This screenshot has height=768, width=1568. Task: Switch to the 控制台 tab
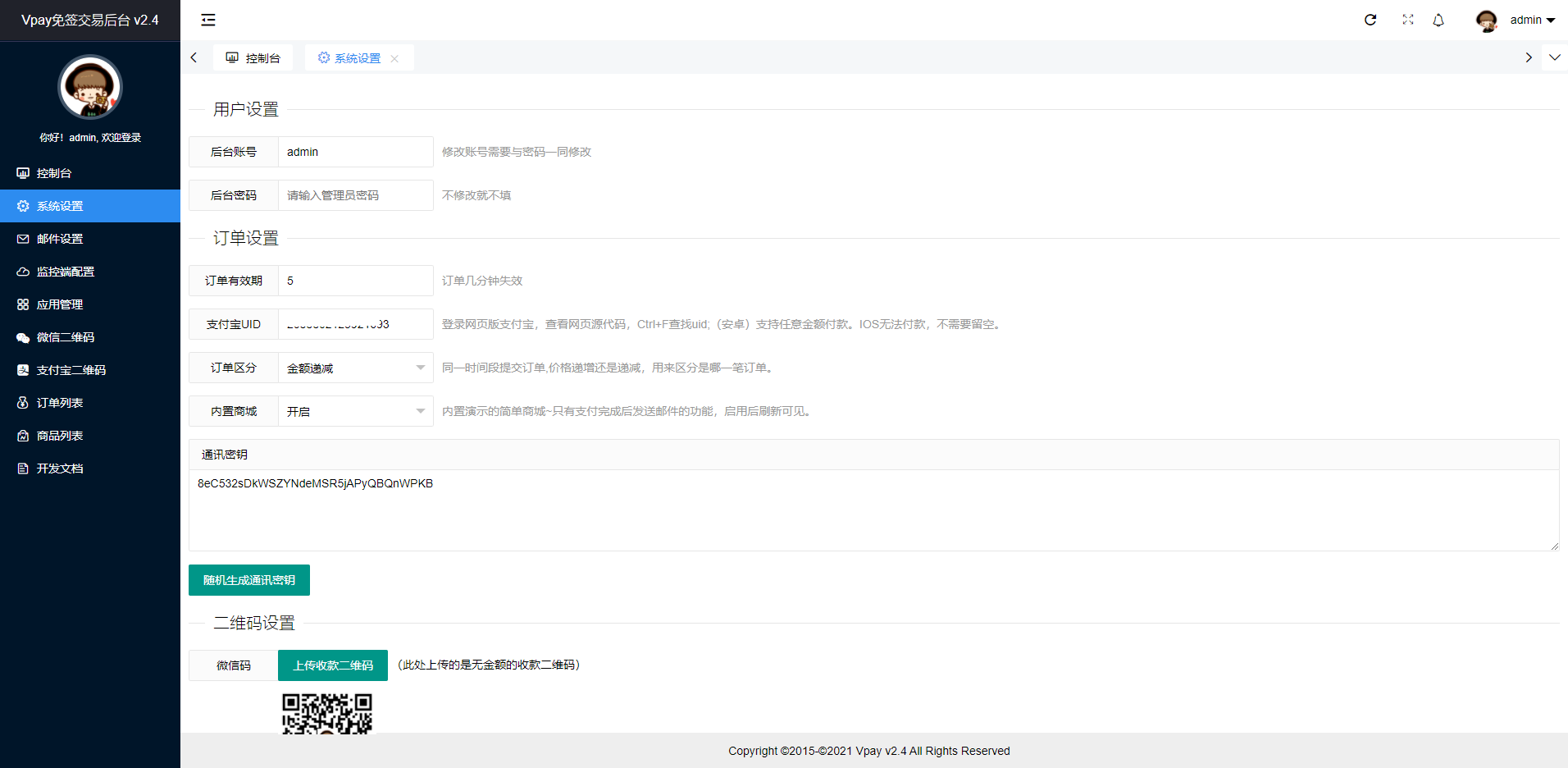click(253, 58)
